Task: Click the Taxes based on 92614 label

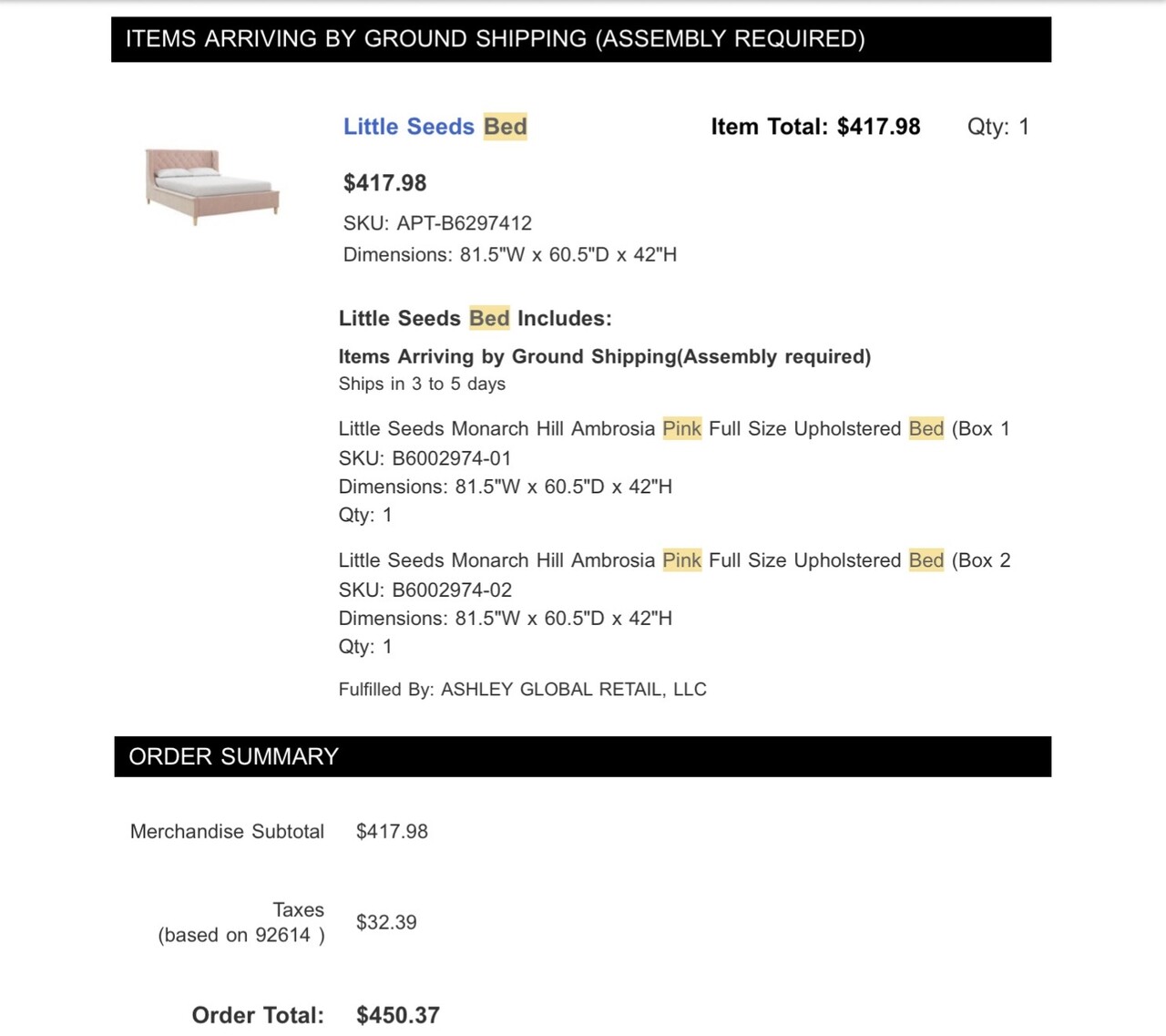Action: [241, 922]
